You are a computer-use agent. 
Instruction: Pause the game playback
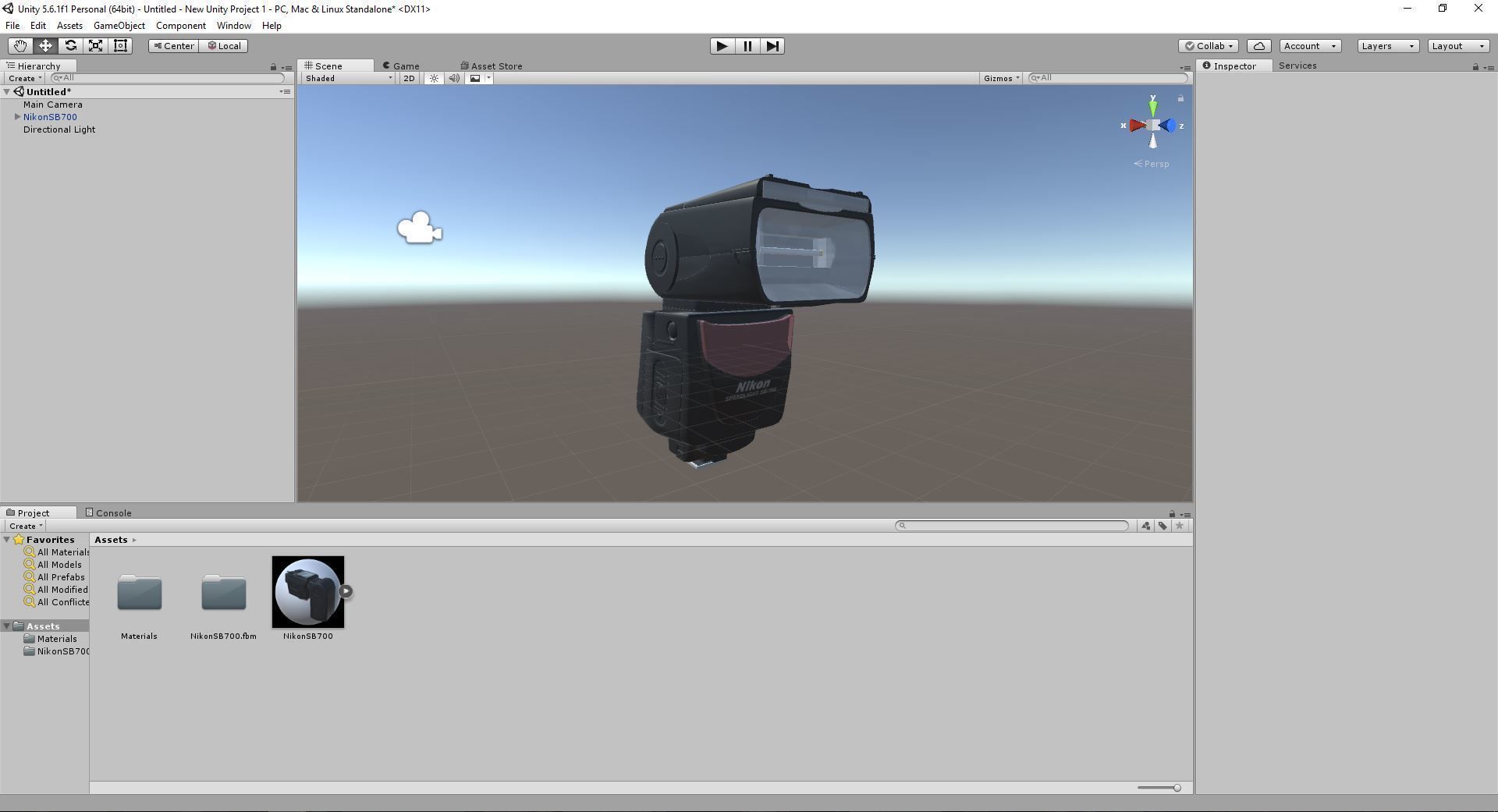[x=747, y=46]
